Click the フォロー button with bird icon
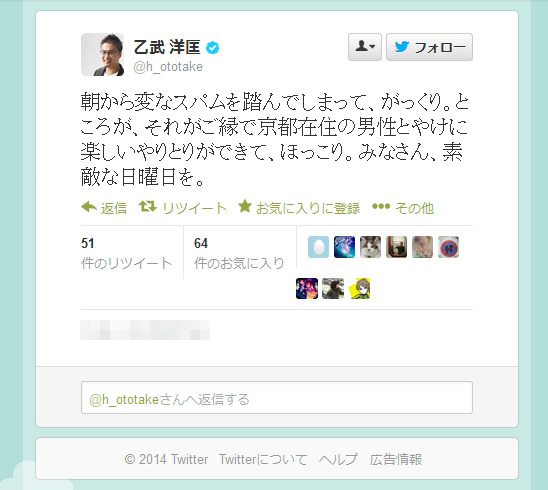 (x=429, y=47)
